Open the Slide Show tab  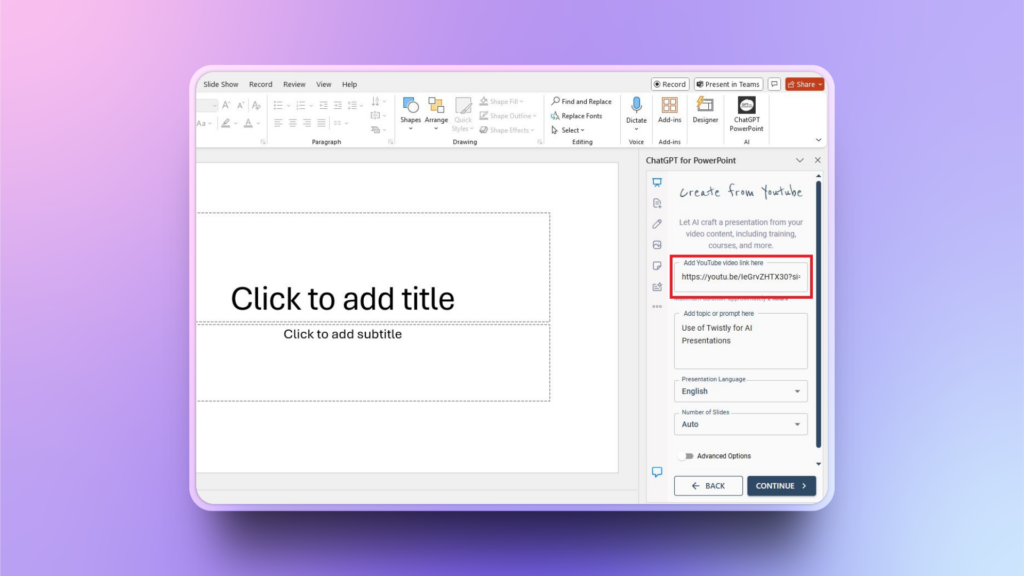tap(221, 84)
